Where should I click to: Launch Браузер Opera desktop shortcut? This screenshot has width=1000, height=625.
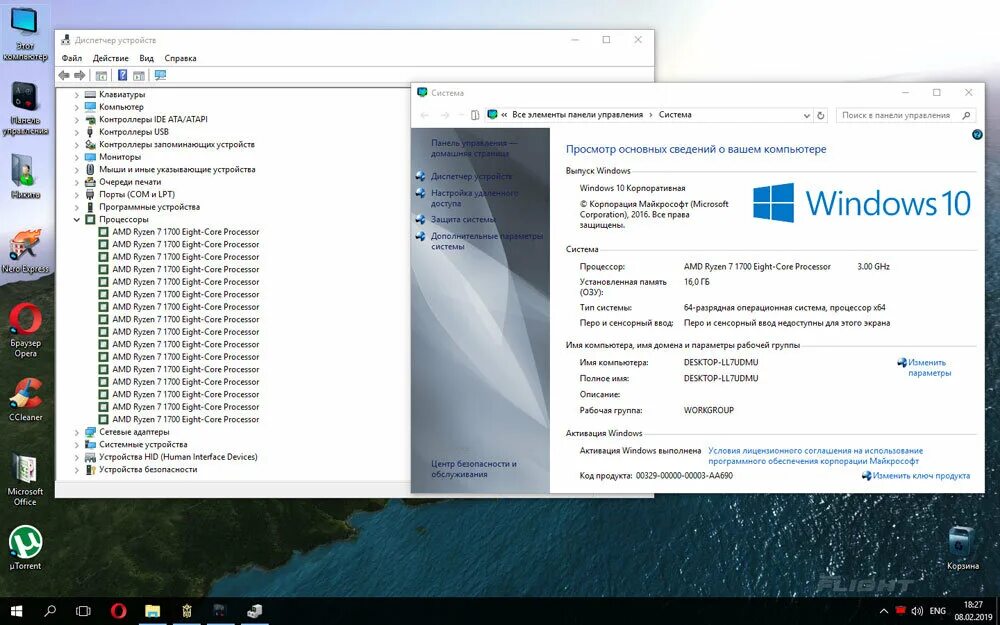(x=25, y=330)
